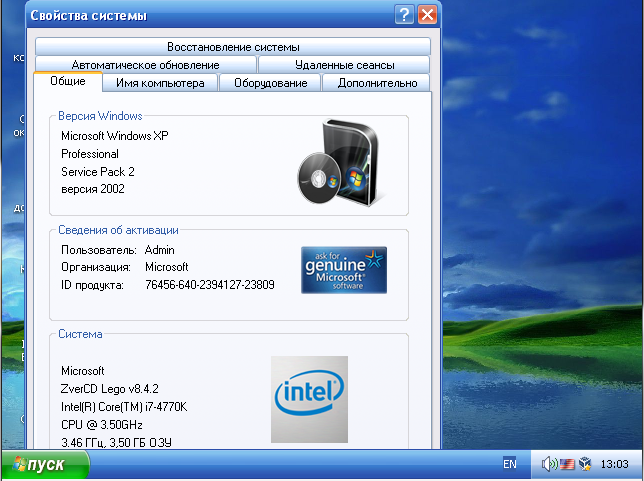The width and height of the screenshot is (644, 481).
Task: Switch to Автоматическое обновление tab
Action: pos(145,65)
